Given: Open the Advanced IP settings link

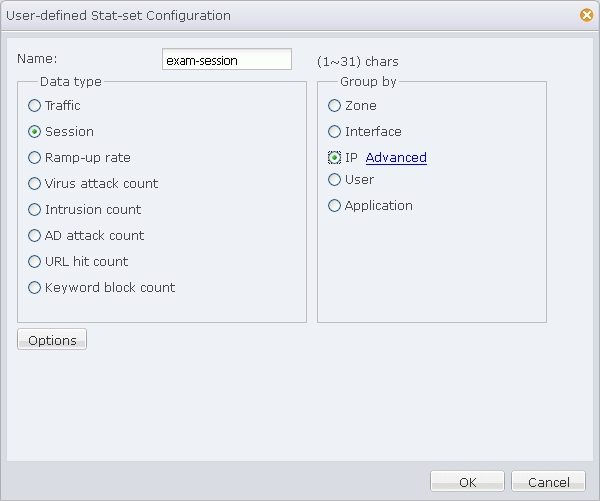Looking at the screenshot, I should click(396, 157).
